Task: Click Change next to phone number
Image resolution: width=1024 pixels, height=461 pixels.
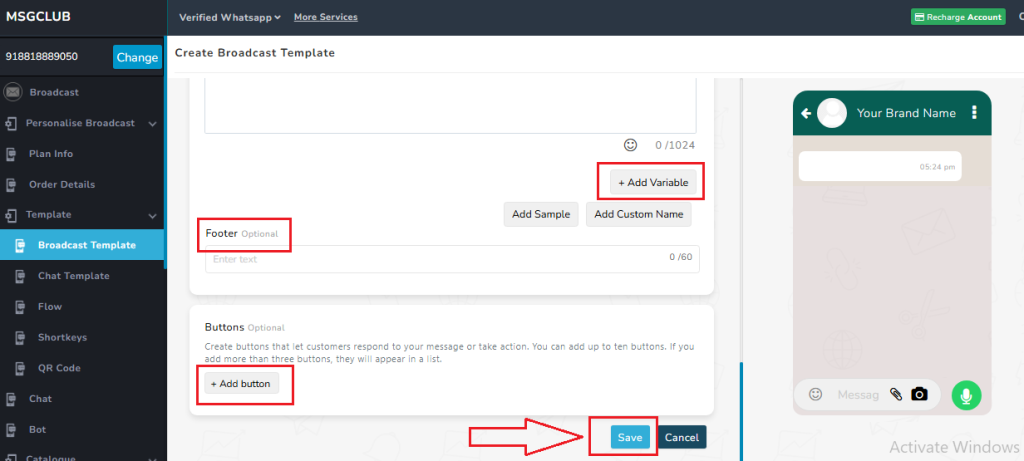Action: coord(137,57)
